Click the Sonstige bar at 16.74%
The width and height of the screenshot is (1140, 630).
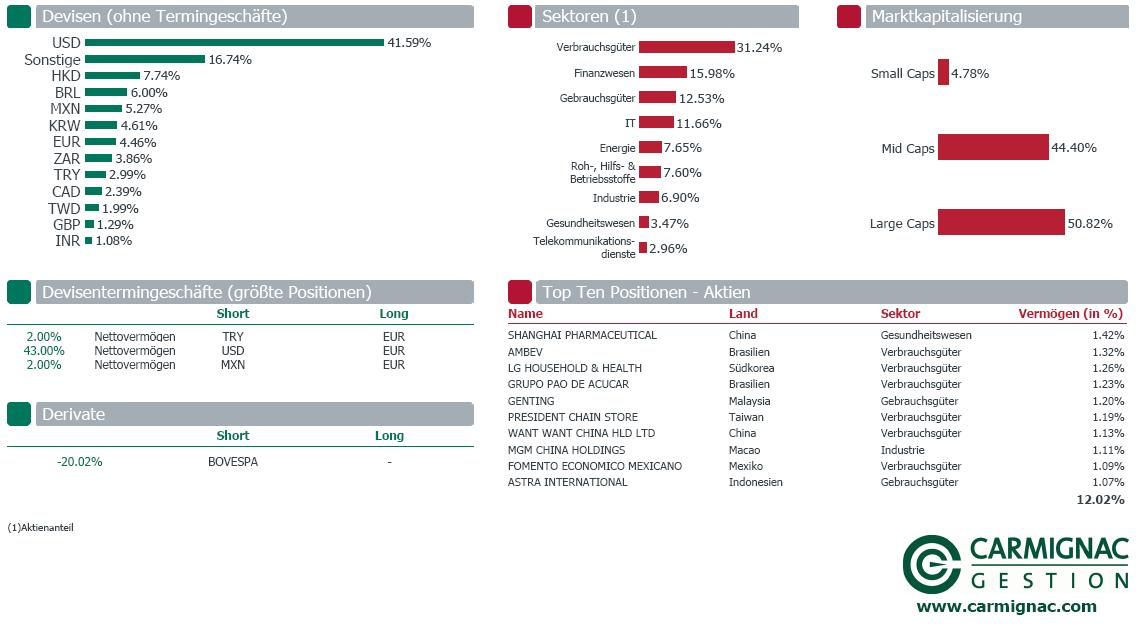(145, 60)
